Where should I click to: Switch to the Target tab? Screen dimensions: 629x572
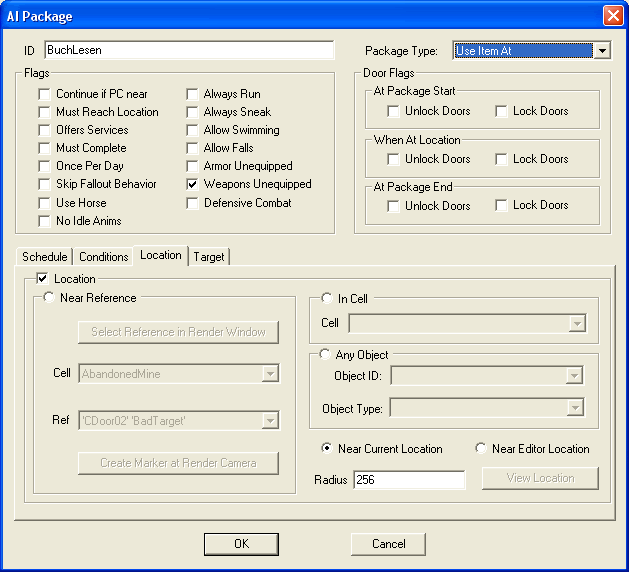click(x=209, y=257)
